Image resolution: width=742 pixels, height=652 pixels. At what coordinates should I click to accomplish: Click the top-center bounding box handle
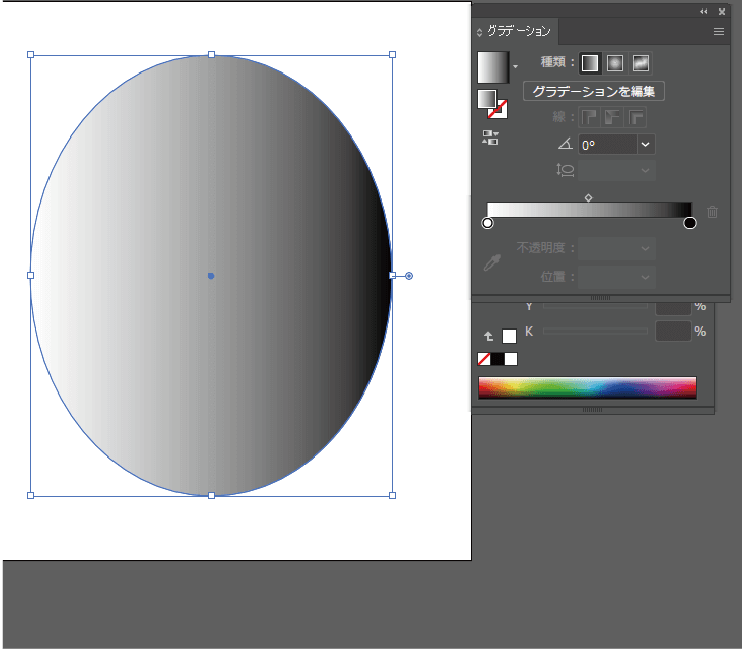coord(212,55)
